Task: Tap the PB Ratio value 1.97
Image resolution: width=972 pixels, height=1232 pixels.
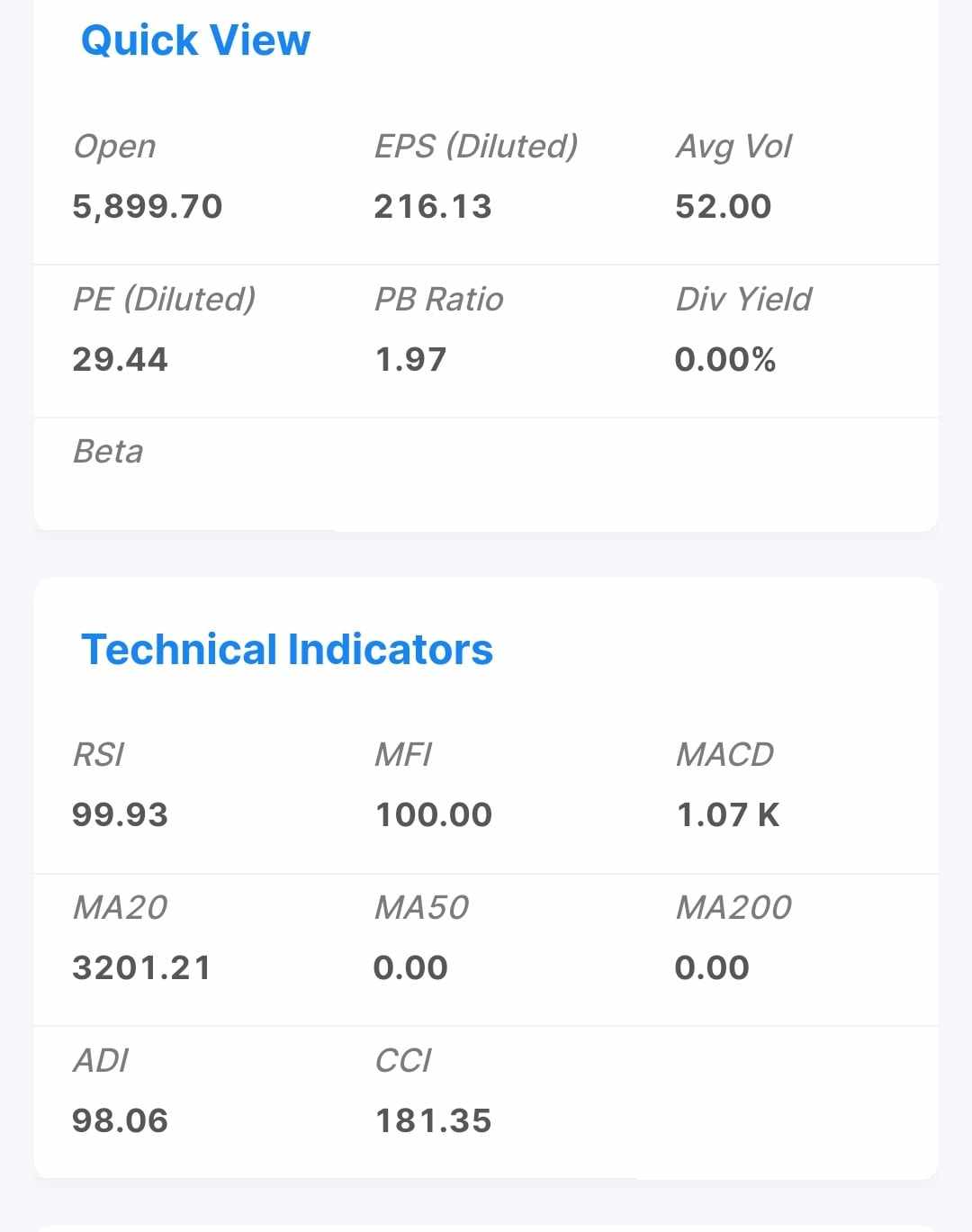Action: pyautogui.click(x=410, y=360)
